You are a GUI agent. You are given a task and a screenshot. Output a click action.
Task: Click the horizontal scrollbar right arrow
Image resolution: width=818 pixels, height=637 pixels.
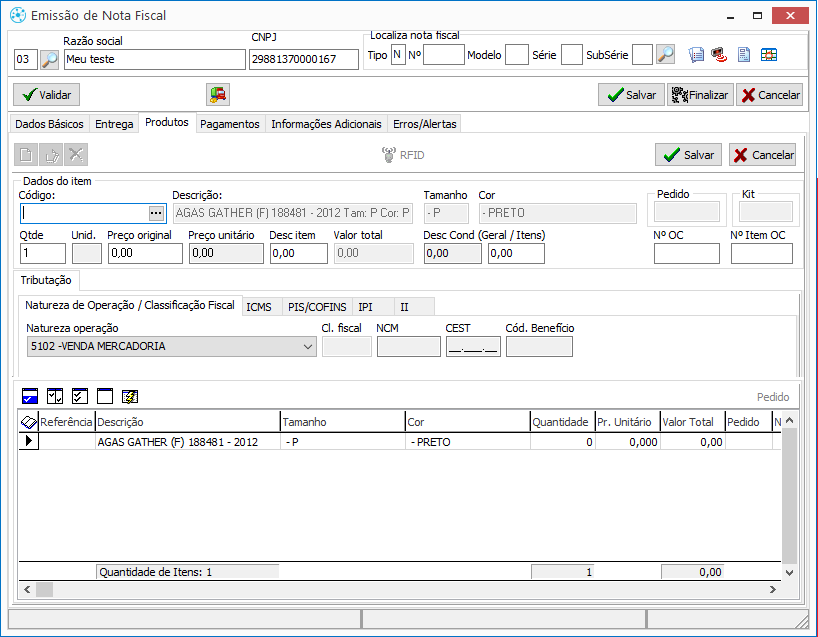773,590
